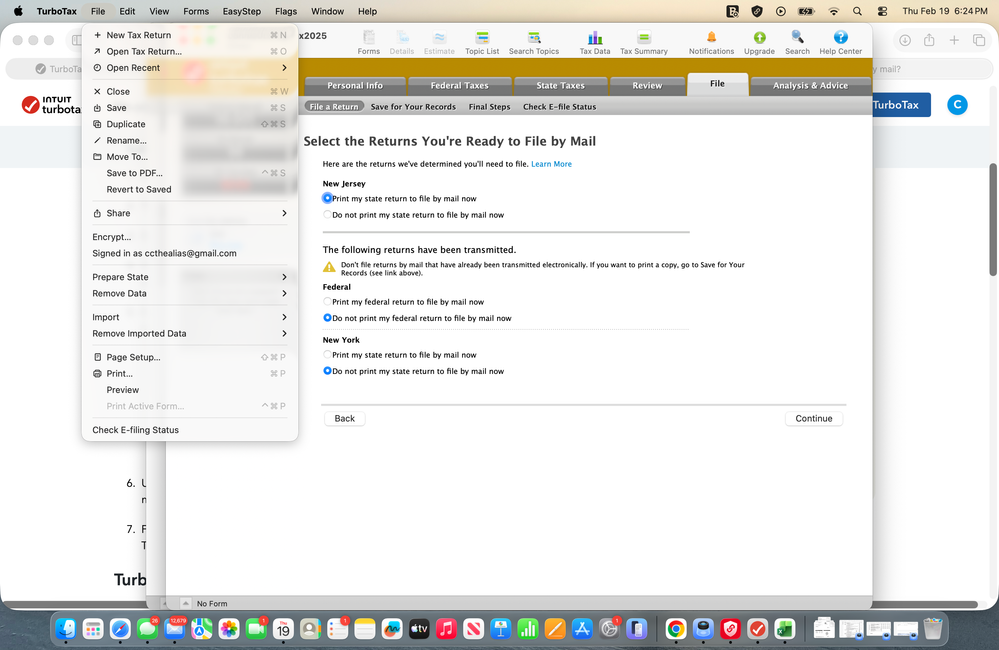Click the Upgrade toolbar icon

759,38
